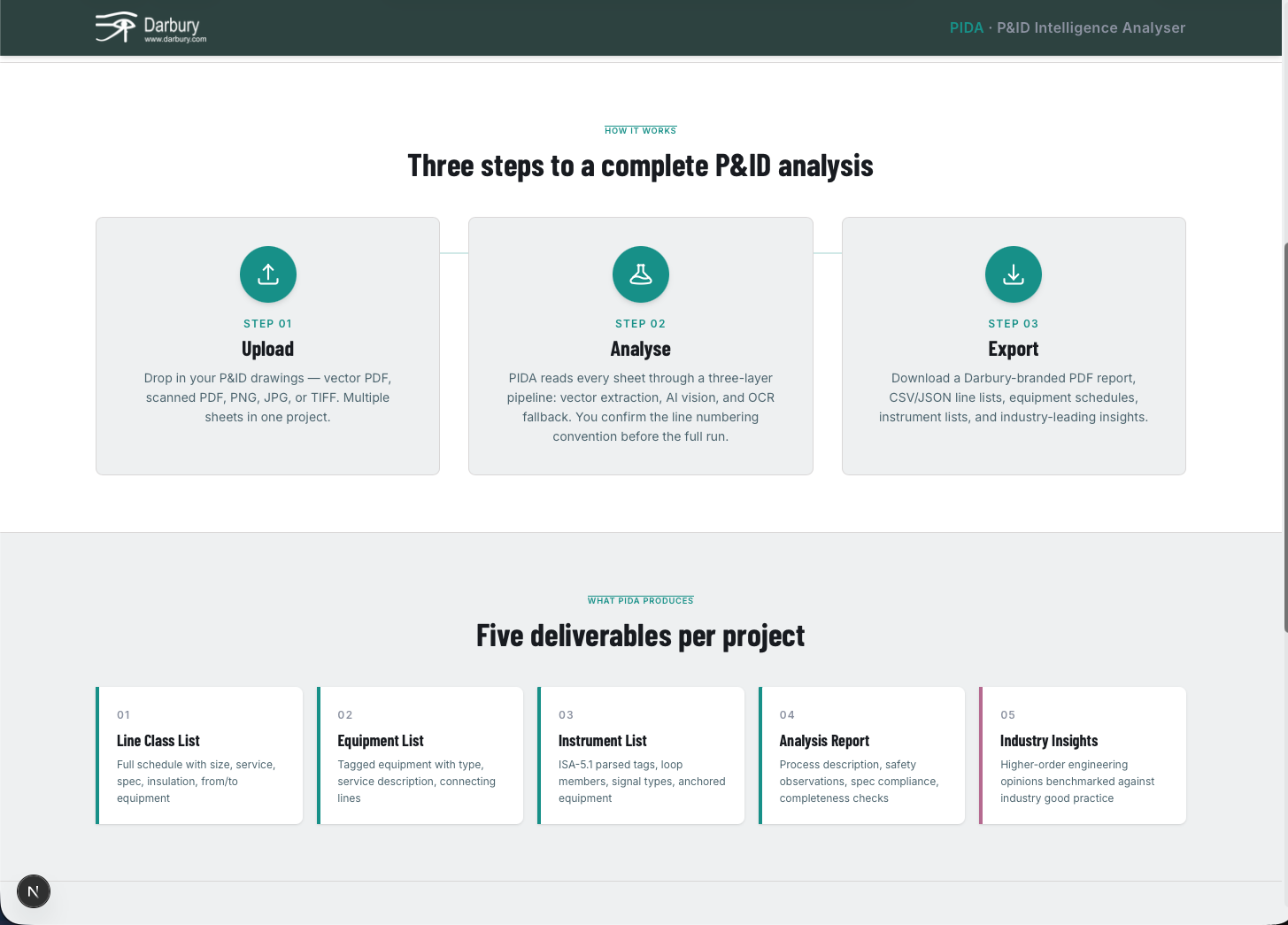Click the 'HOW IT WORKS' label
This screenshot has width=1288, height=925.
point(641,130)
